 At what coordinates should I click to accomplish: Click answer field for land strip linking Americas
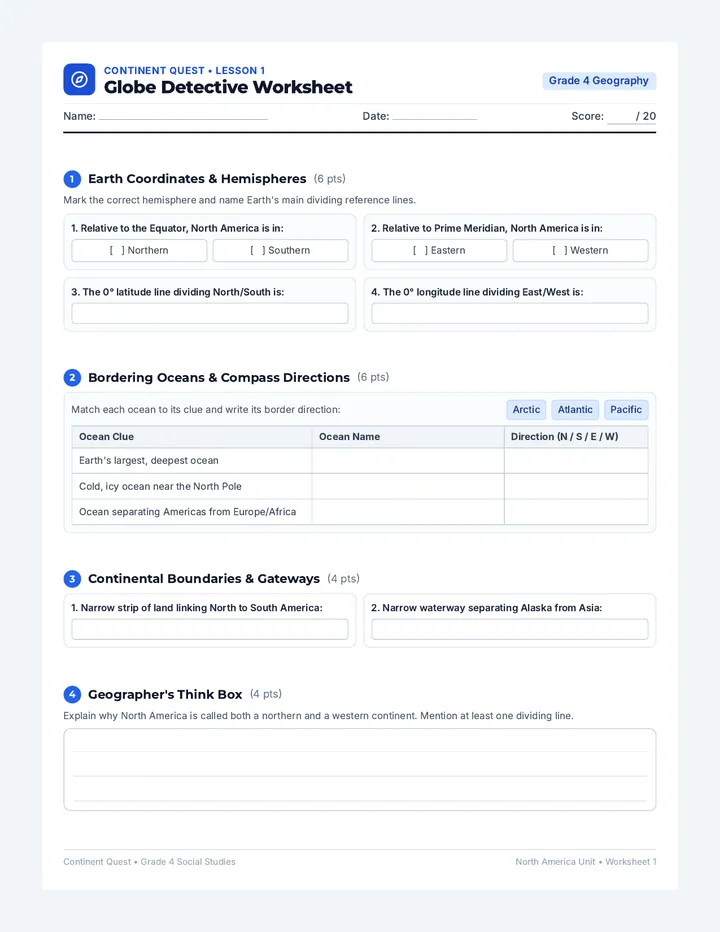point(210,629)
